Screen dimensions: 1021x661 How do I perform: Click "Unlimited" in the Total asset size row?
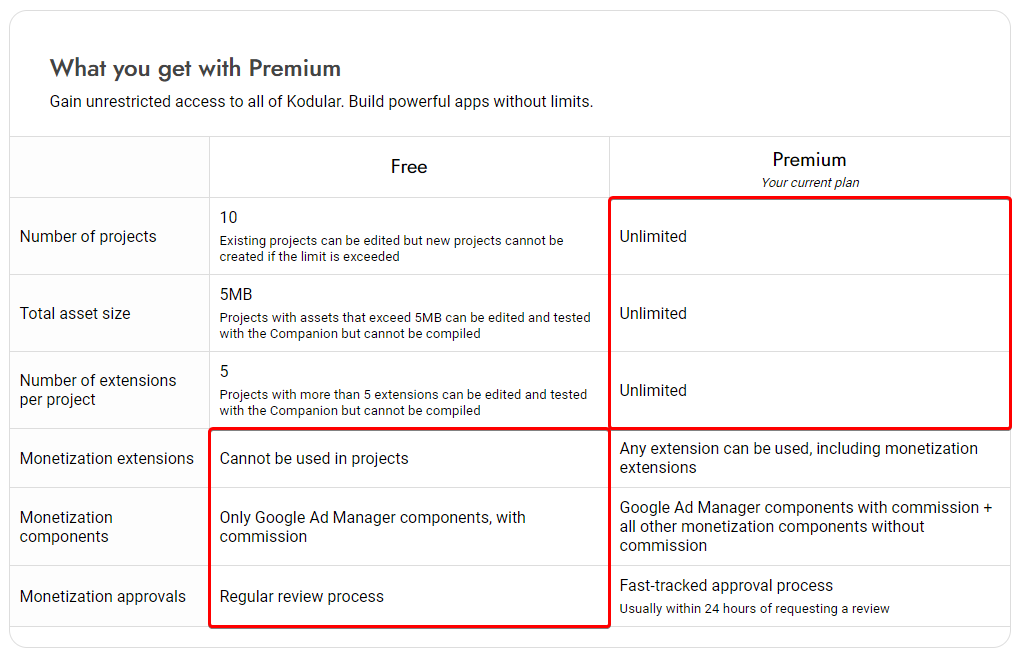pos(653,314)
